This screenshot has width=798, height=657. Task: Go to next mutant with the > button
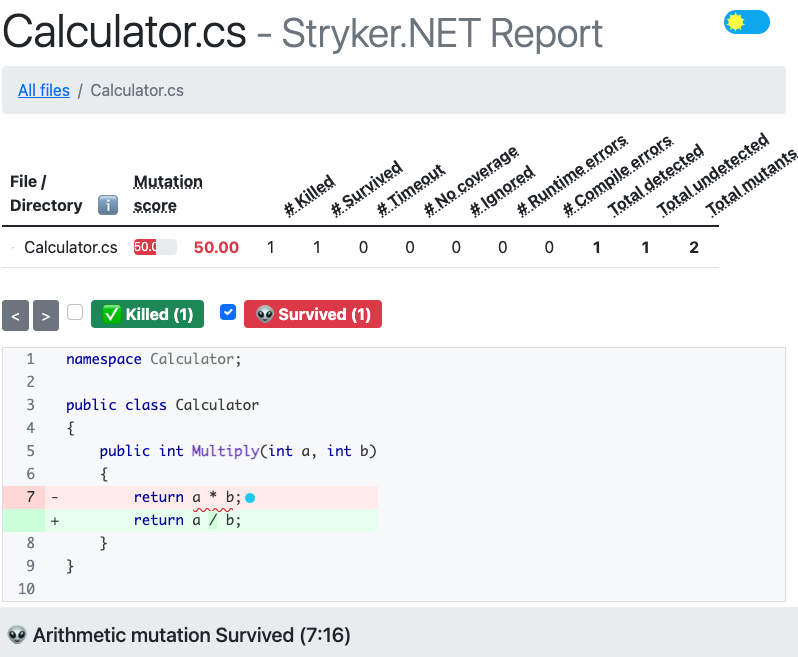(46, 316)
